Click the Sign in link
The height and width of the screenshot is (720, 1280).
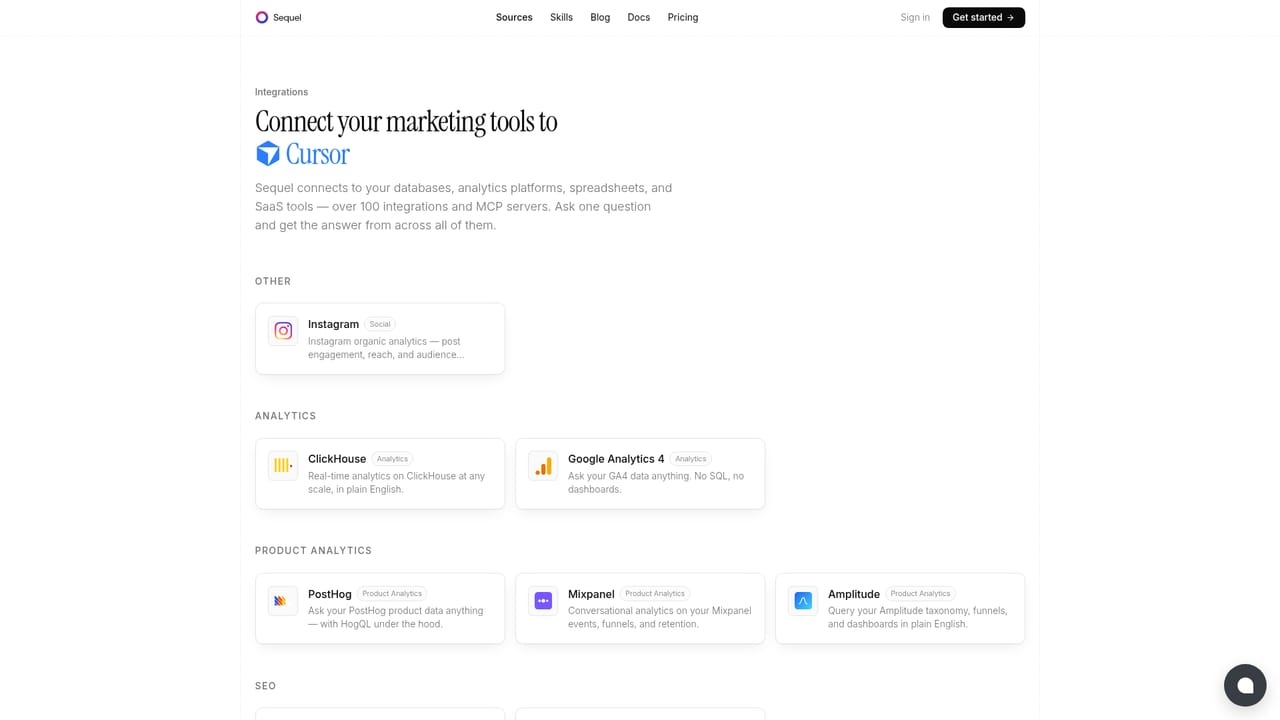coord(915,17)
